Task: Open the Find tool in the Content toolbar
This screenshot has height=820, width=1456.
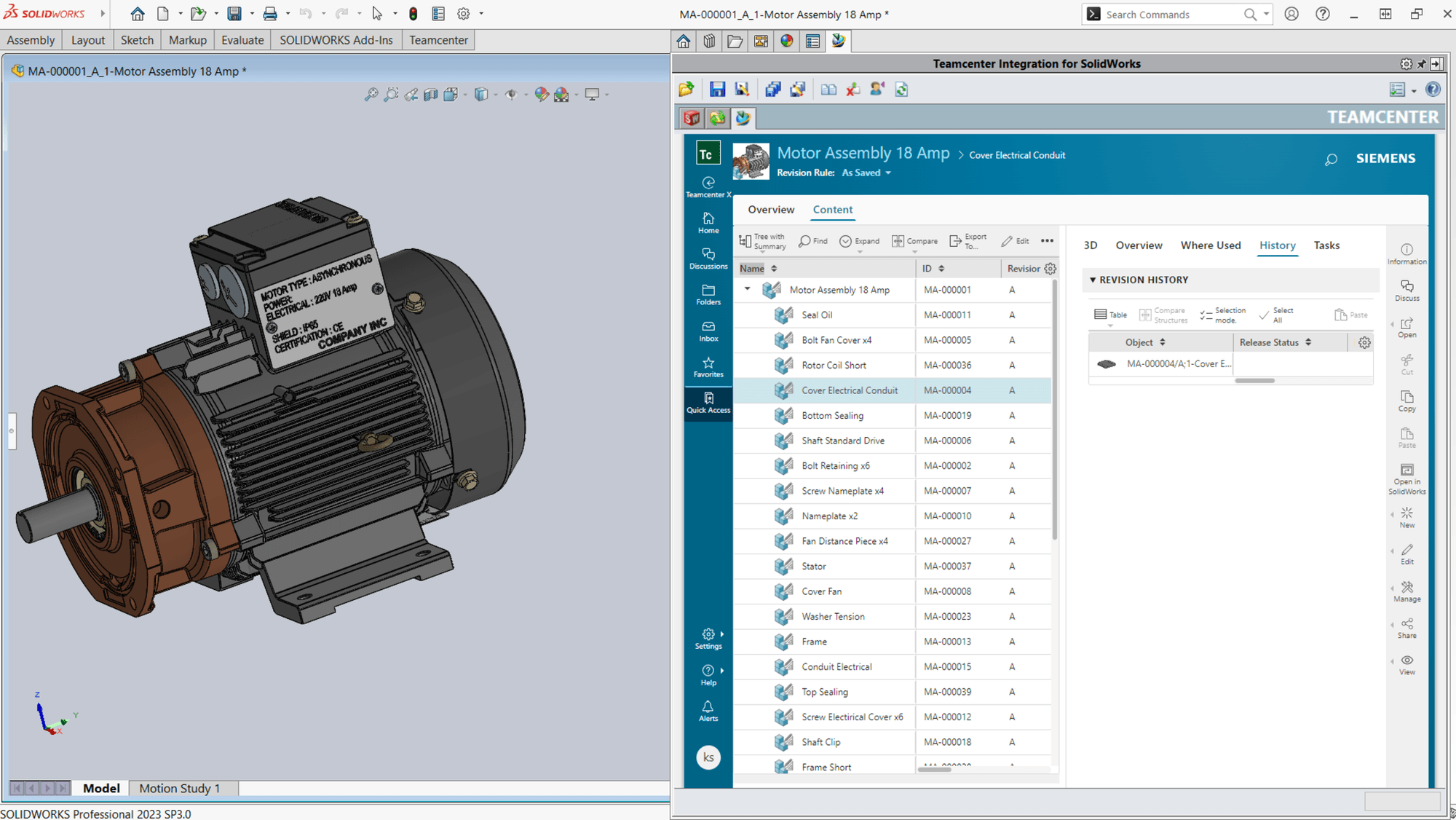Action: 813,241
